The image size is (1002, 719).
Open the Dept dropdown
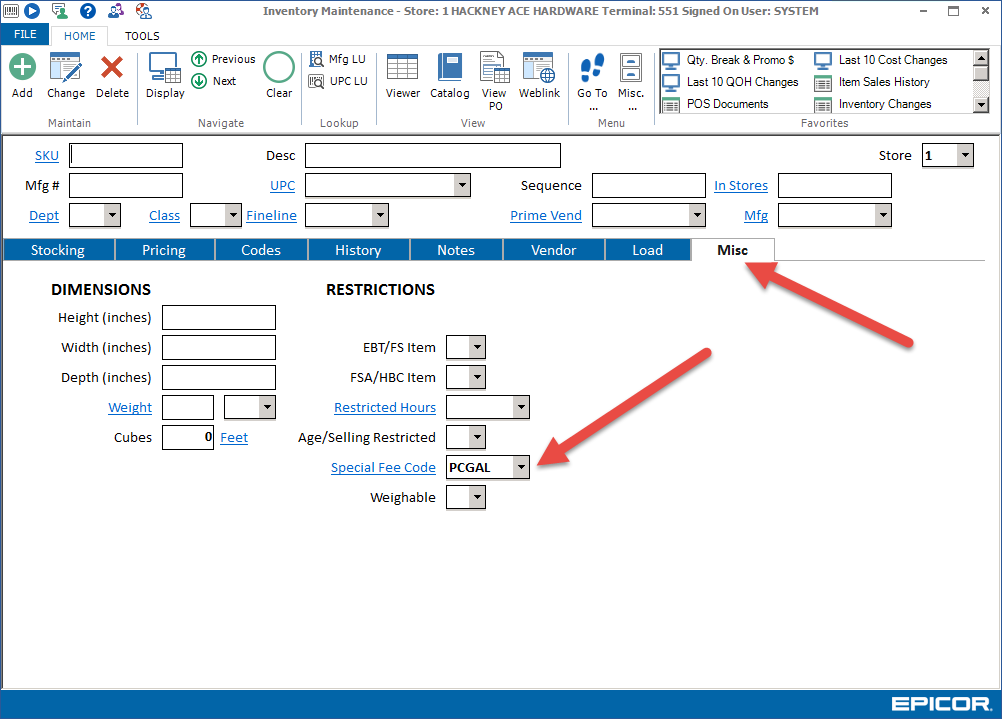(112, 215)
